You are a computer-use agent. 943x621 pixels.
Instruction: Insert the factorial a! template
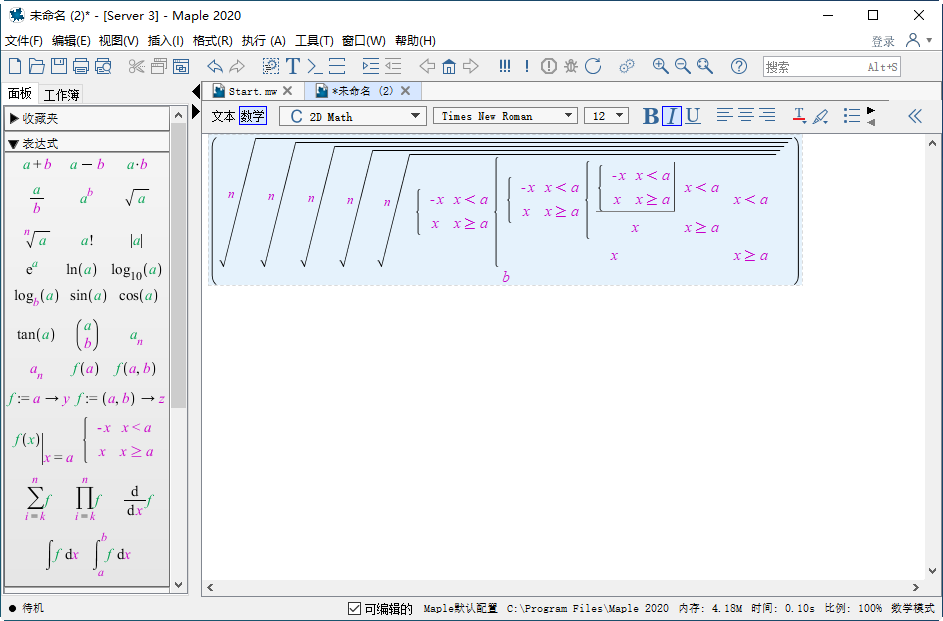pyautogui.click(x=87, y=240)
